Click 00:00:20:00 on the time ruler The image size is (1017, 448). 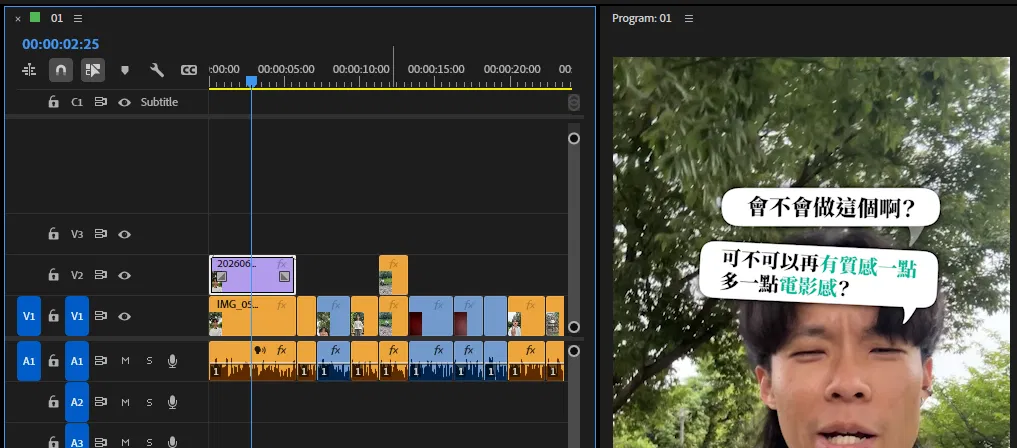(x=512, y=69)
